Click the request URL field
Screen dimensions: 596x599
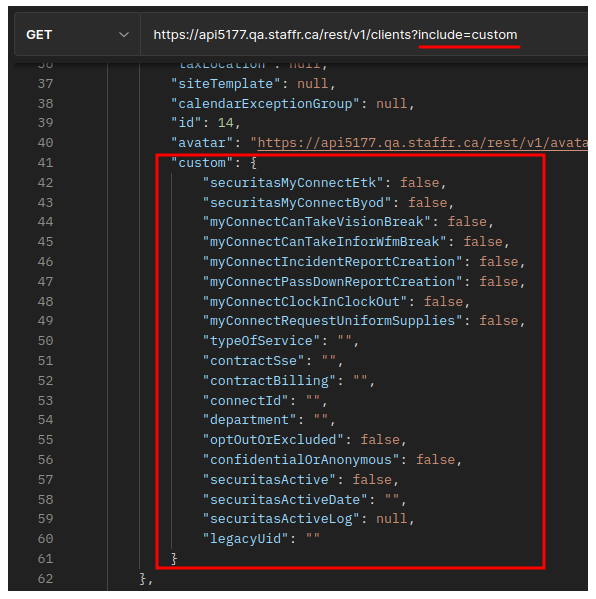point(364,35)
